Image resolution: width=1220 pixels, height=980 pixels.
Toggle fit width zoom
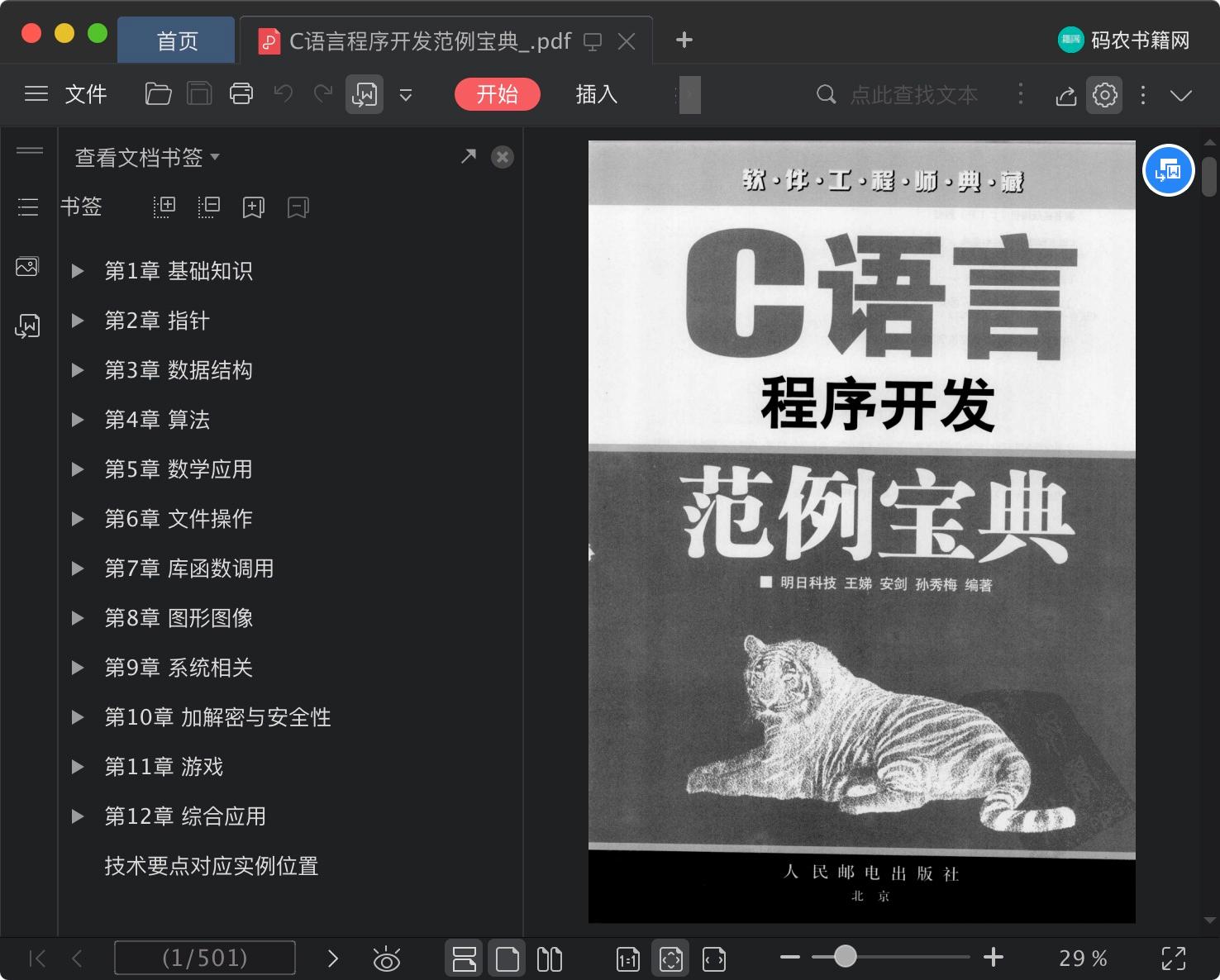tap(714, 959)
